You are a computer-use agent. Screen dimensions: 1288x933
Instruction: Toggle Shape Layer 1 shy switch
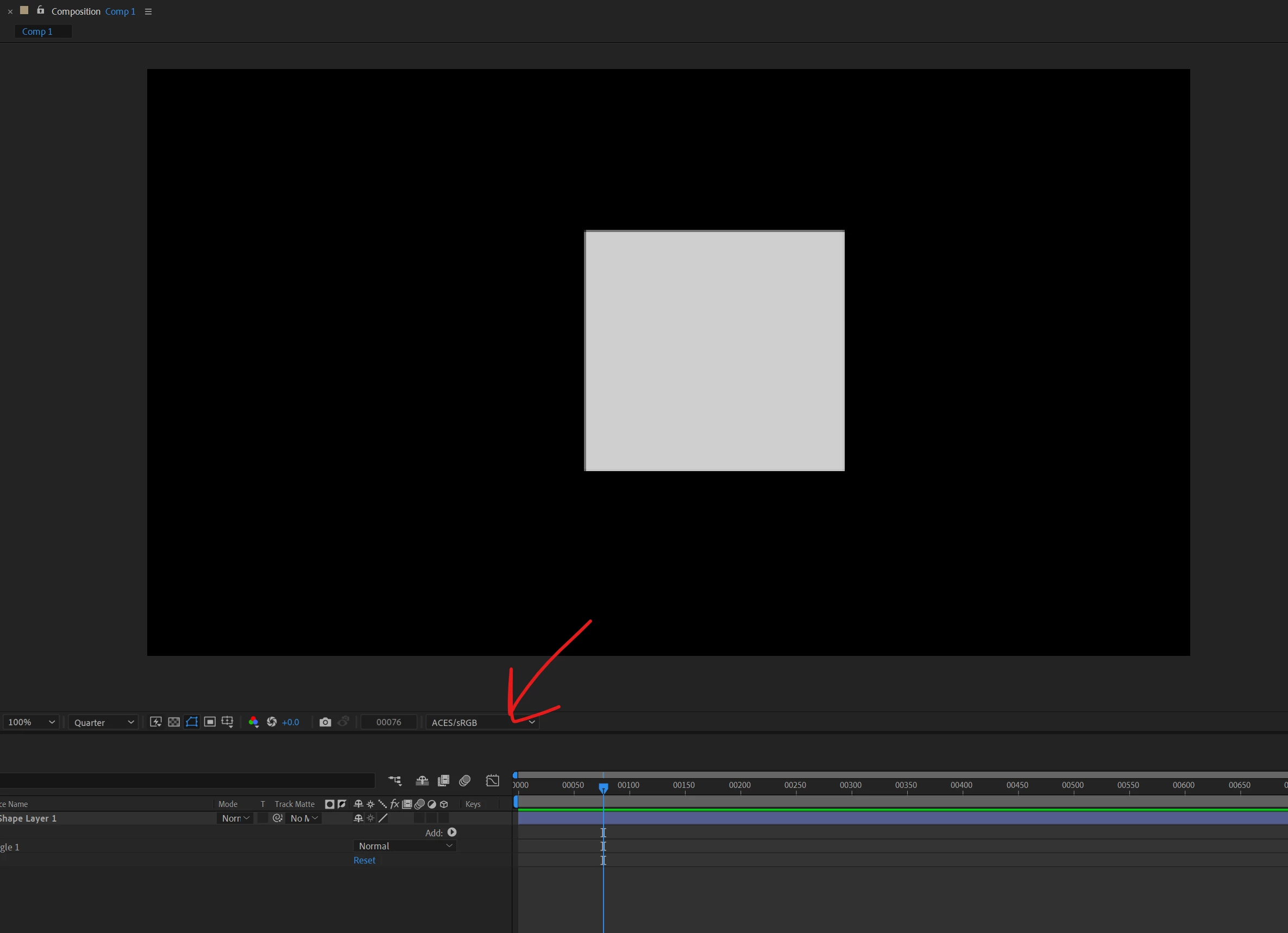pos(358,818)
